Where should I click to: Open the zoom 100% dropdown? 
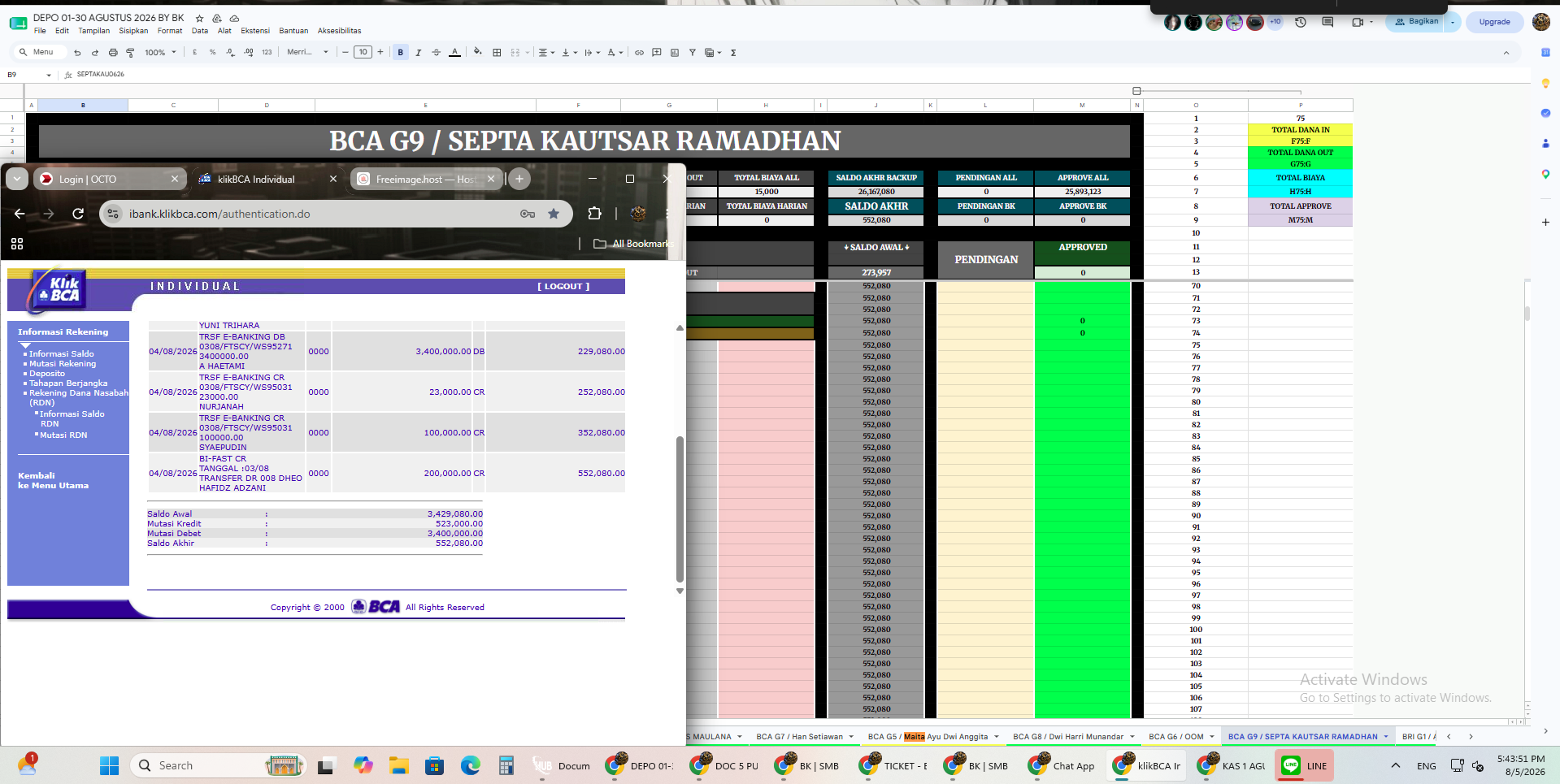pyautogui.click(x=160, y=52)
